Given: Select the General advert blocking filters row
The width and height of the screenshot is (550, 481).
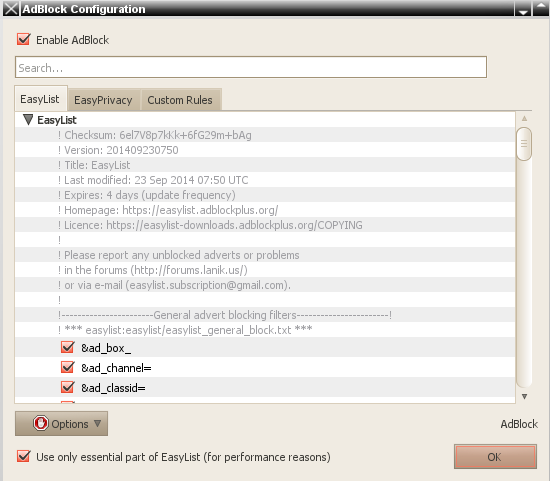Looking at the screenshot, I should 265,315.
